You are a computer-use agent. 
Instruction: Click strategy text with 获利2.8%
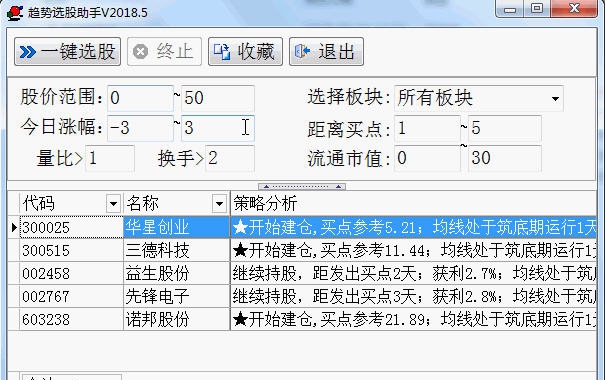tap(414, 297)
